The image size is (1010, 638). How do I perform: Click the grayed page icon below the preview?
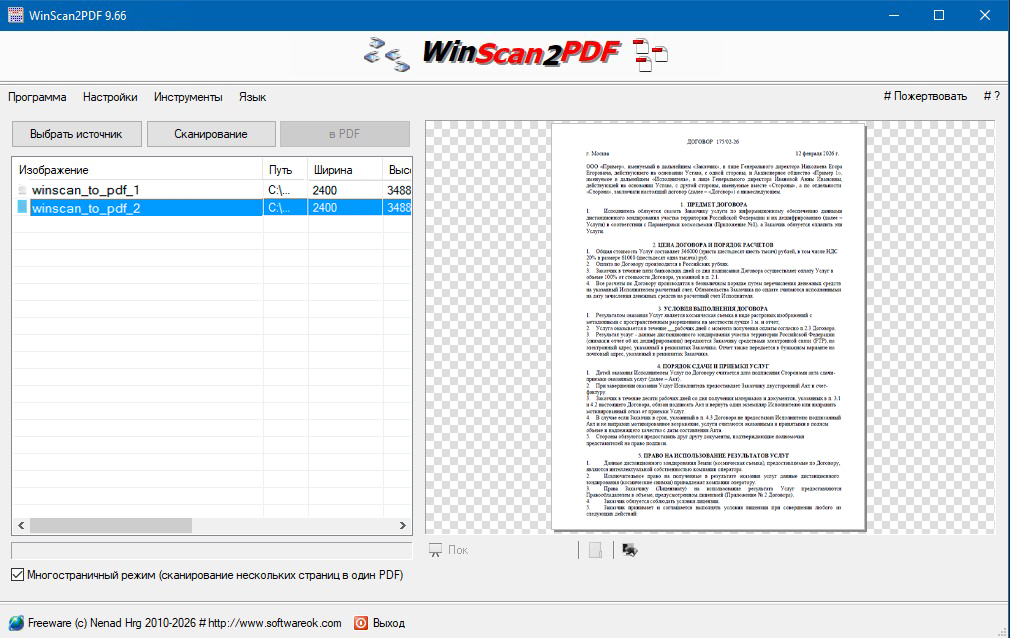click(595, 550)
